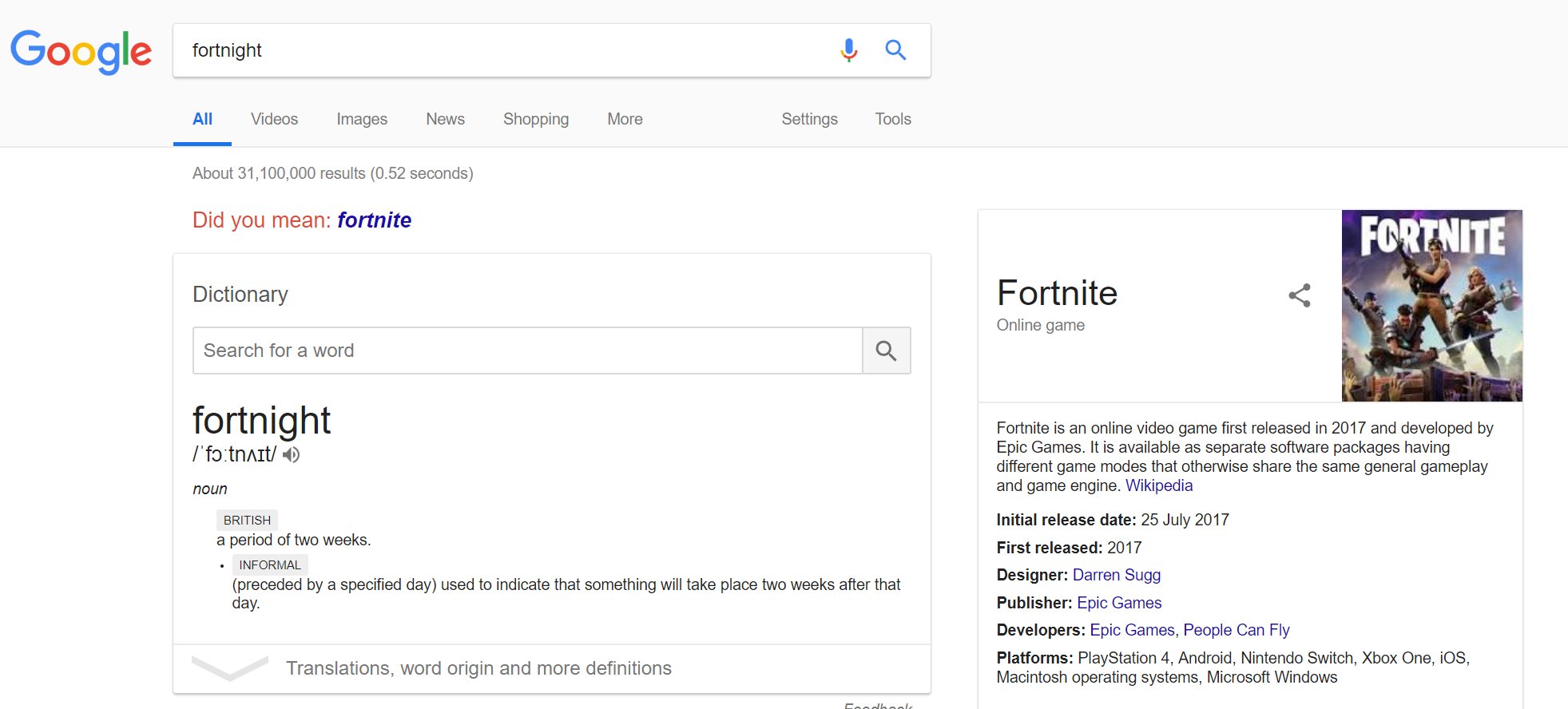
Task: Click the fortnite spelling suggestion
Action: click(x=374, y=220)
